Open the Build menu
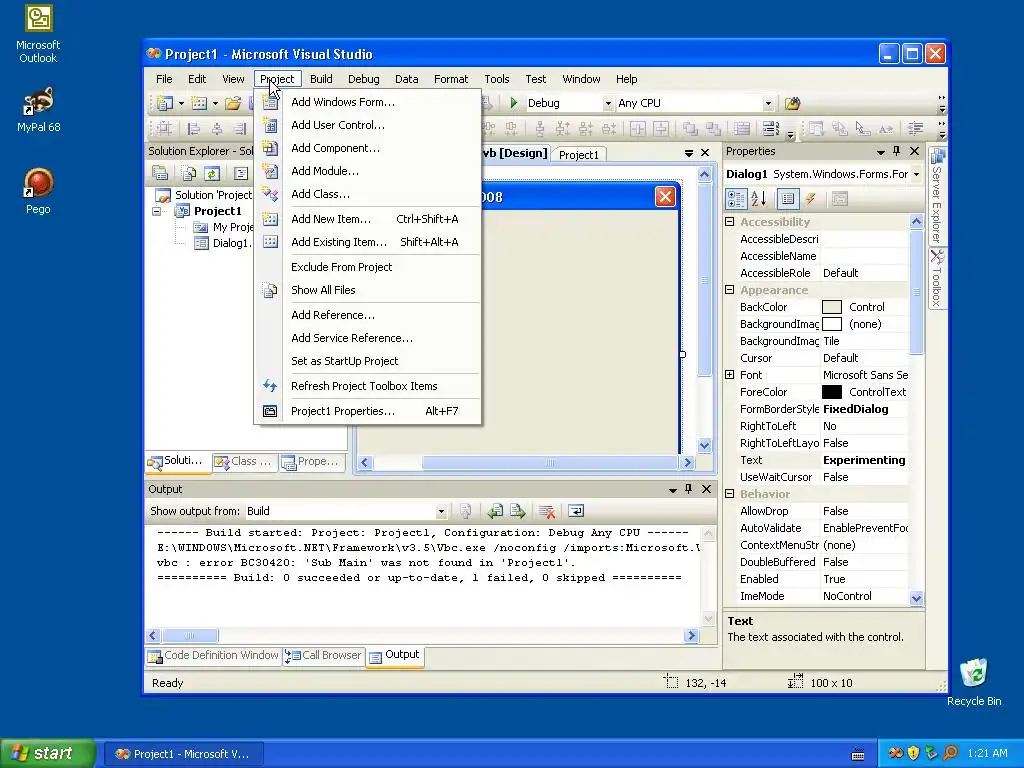 click(321, 79)
